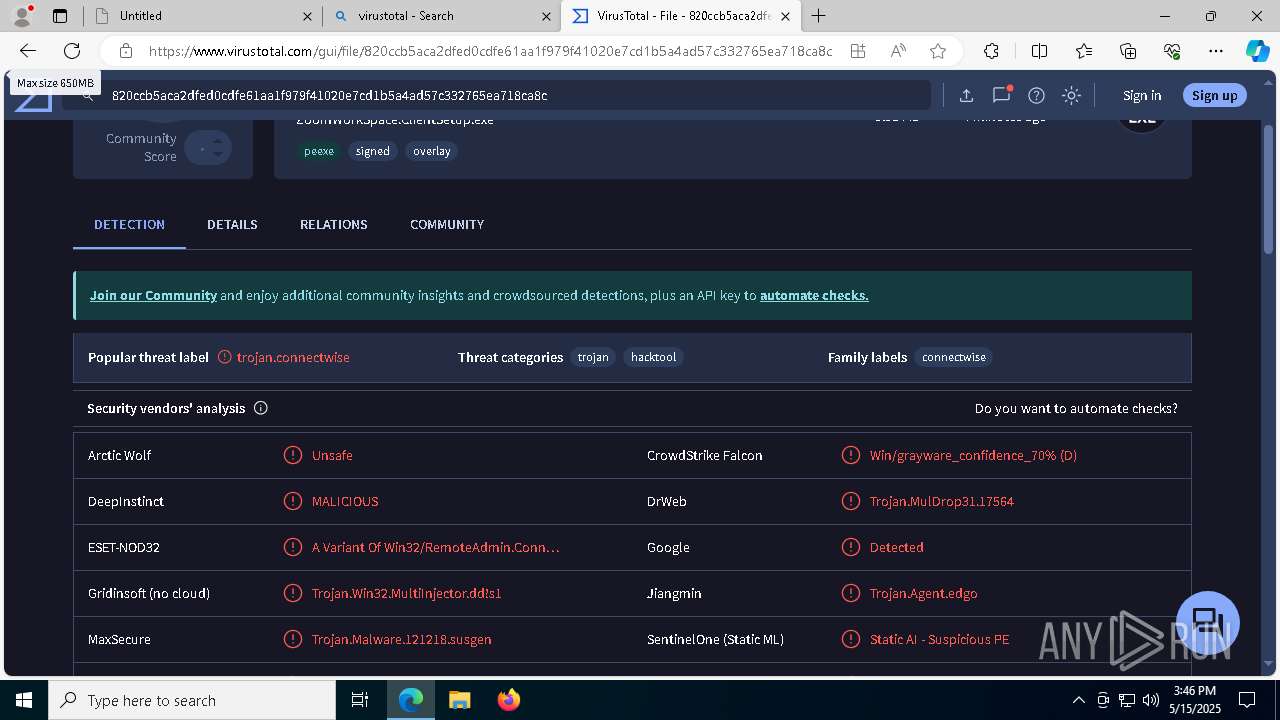The image size is (1280, 720).
Task: Click the peexe tag
Action: pos(319,151)
